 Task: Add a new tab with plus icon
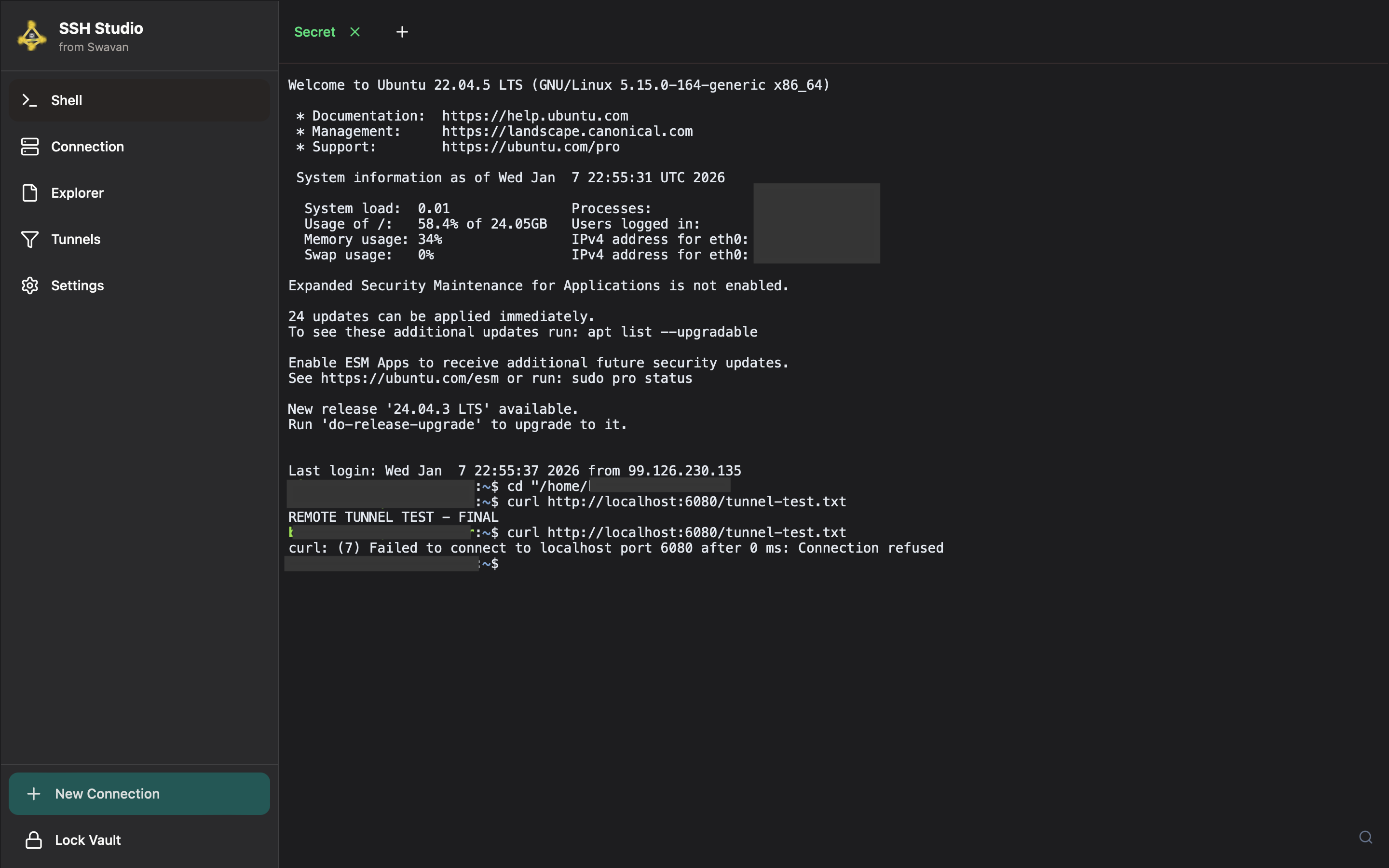click(x=402, y=32)
